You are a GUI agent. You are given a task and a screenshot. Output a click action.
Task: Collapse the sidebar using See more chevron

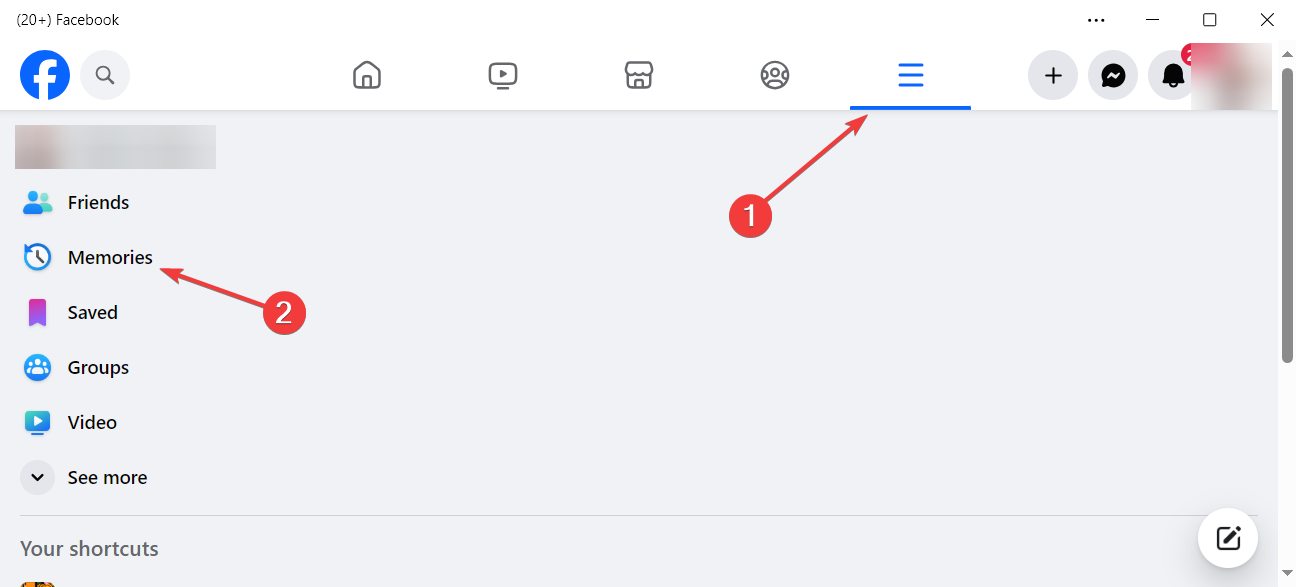pos(37,477)
